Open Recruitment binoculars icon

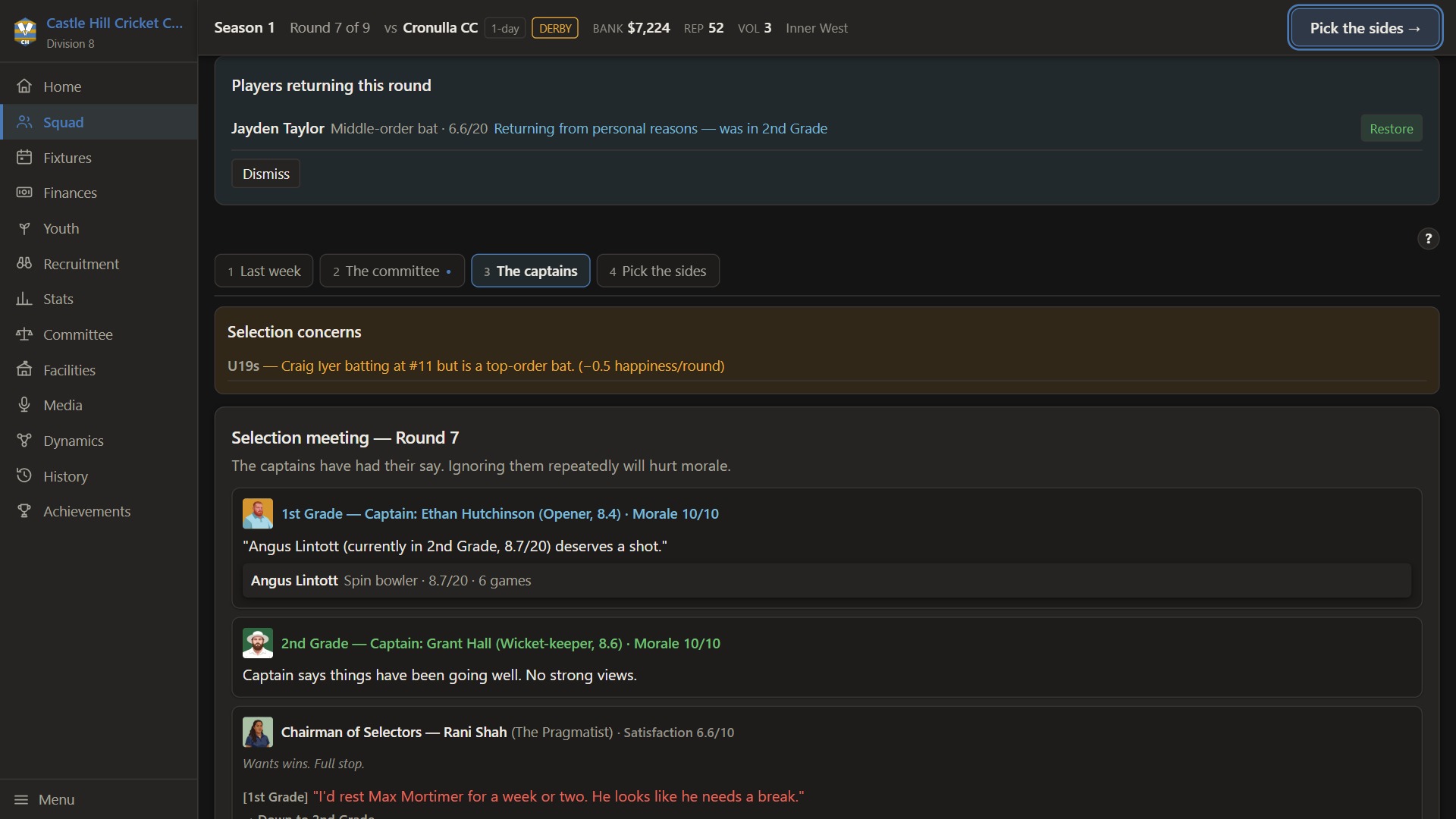(x=24, y=264)
